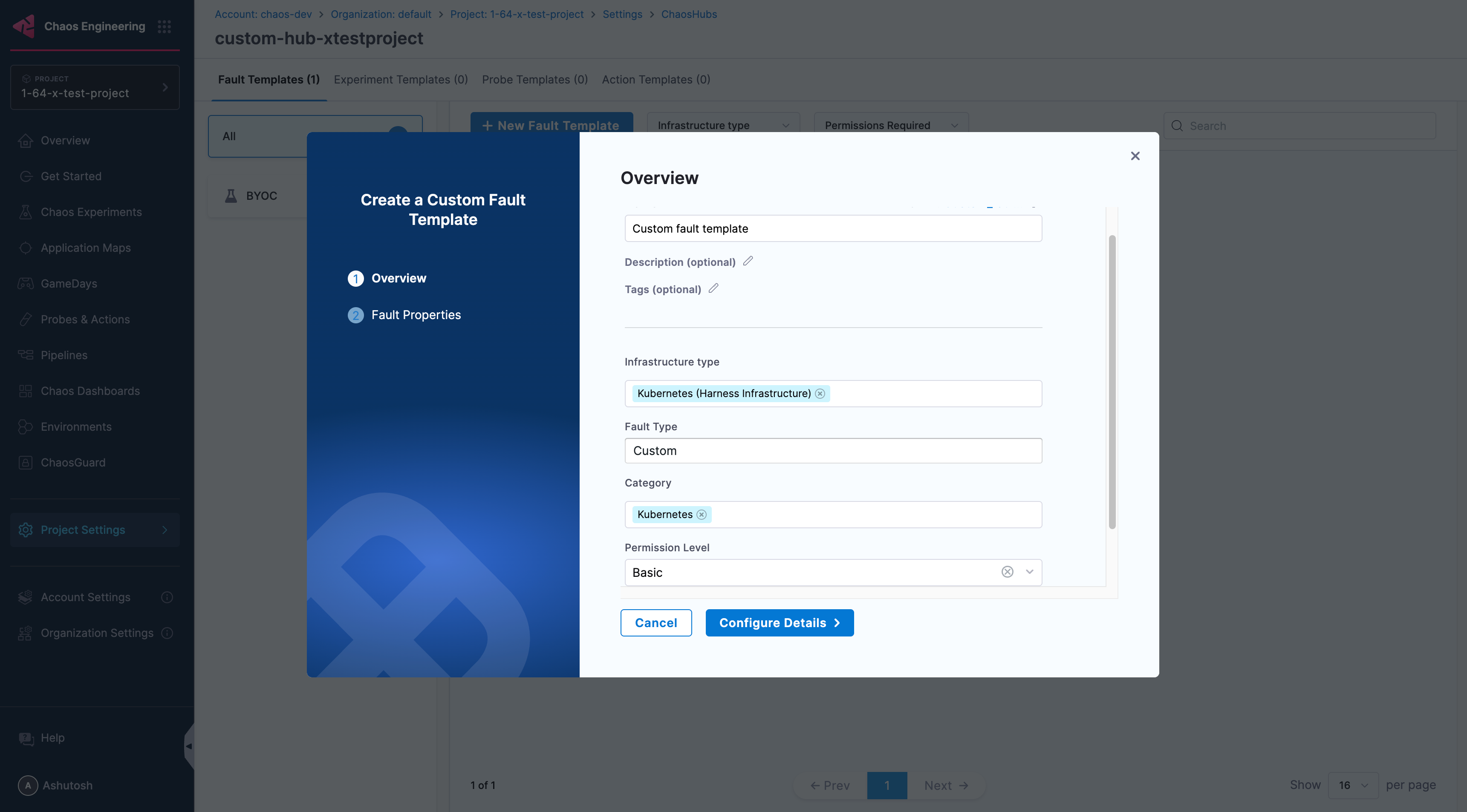Open Application Maps from the sidebar
This screenshot has height=812, width=1467.
(86, 248)
